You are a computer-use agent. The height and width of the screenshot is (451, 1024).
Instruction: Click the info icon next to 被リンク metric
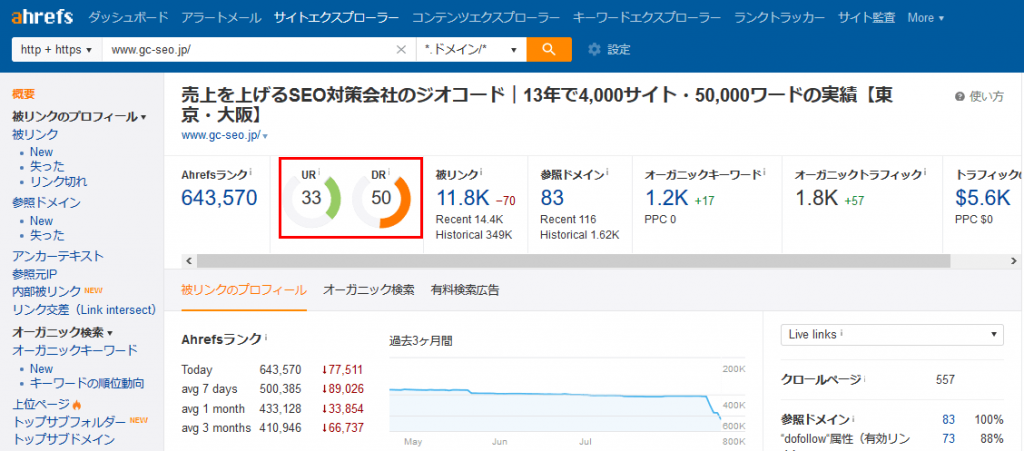[x=481, y=172]
